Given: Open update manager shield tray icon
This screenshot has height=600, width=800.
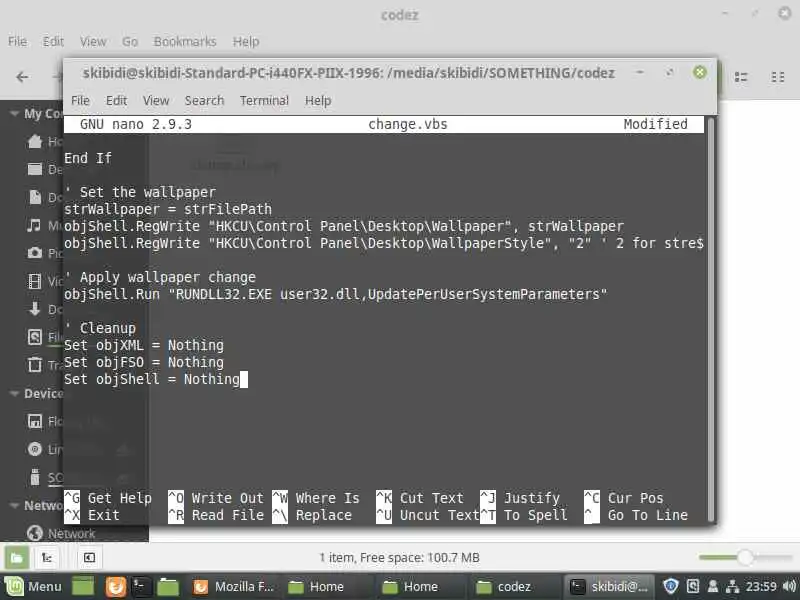Looking at the screenshot, I should tap(671, 587).
